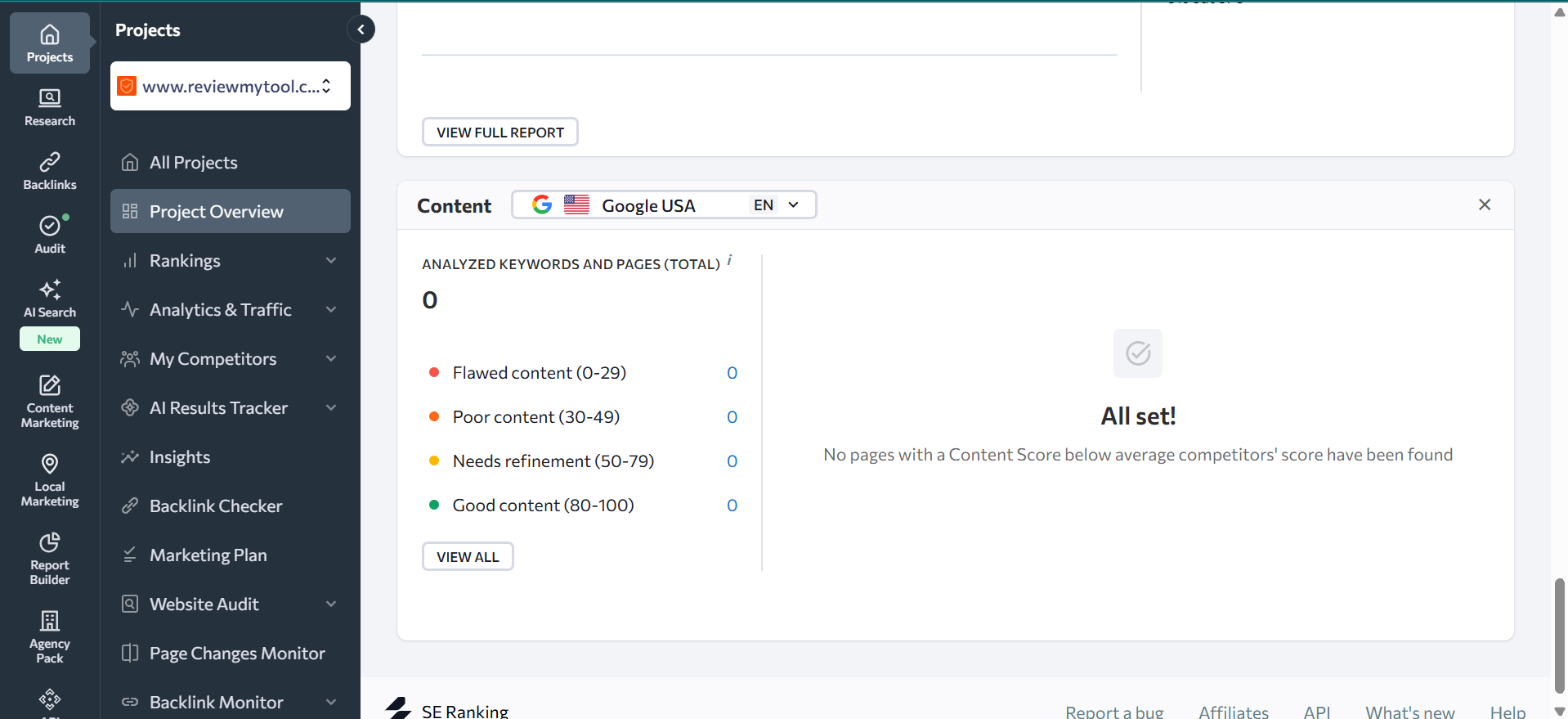Click the Marketing Plan checklist icon

click(x=130, y=555)
